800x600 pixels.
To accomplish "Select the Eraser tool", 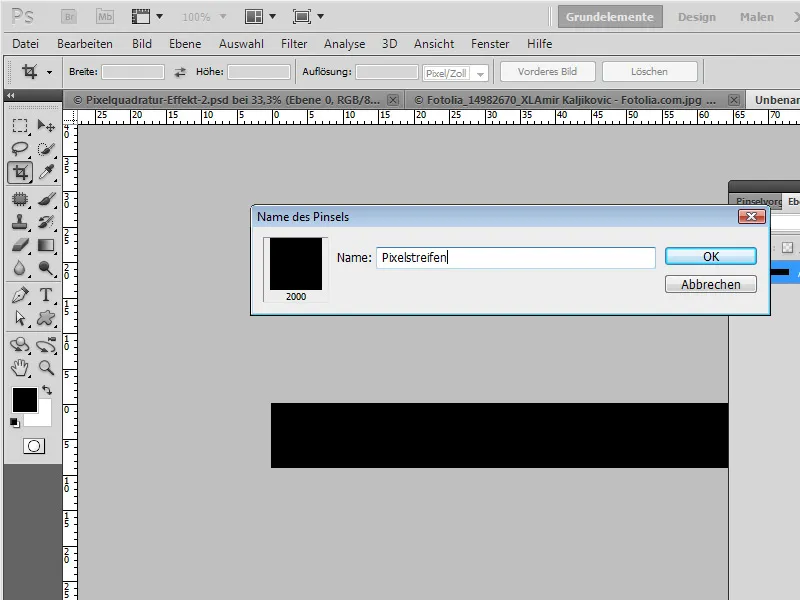I will (20, 245).
